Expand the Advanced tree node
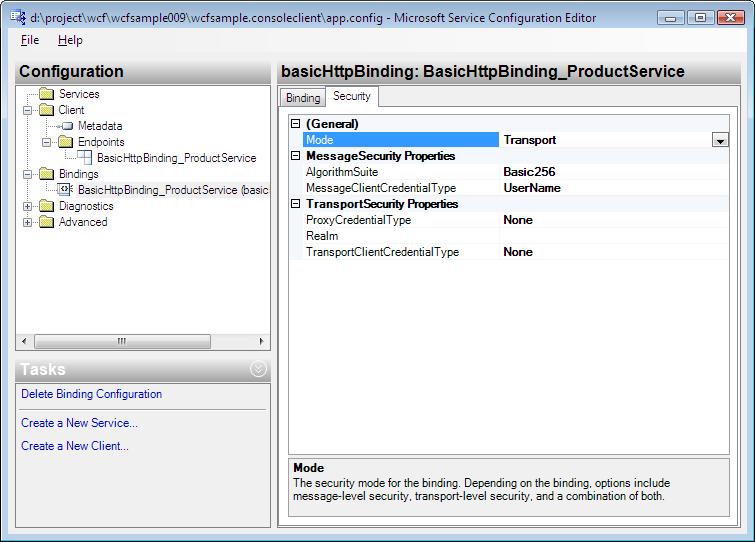Viewport: 755px width, 542px height. click(27, 222)
